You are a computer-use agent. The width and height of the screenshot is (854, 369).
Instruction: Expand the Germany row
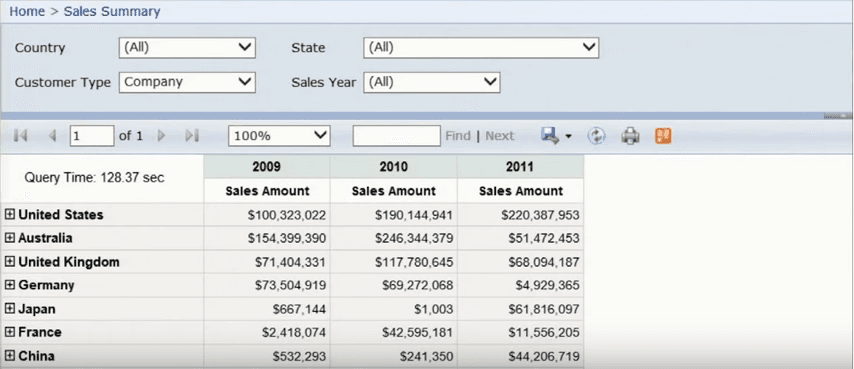click(9, 285)
